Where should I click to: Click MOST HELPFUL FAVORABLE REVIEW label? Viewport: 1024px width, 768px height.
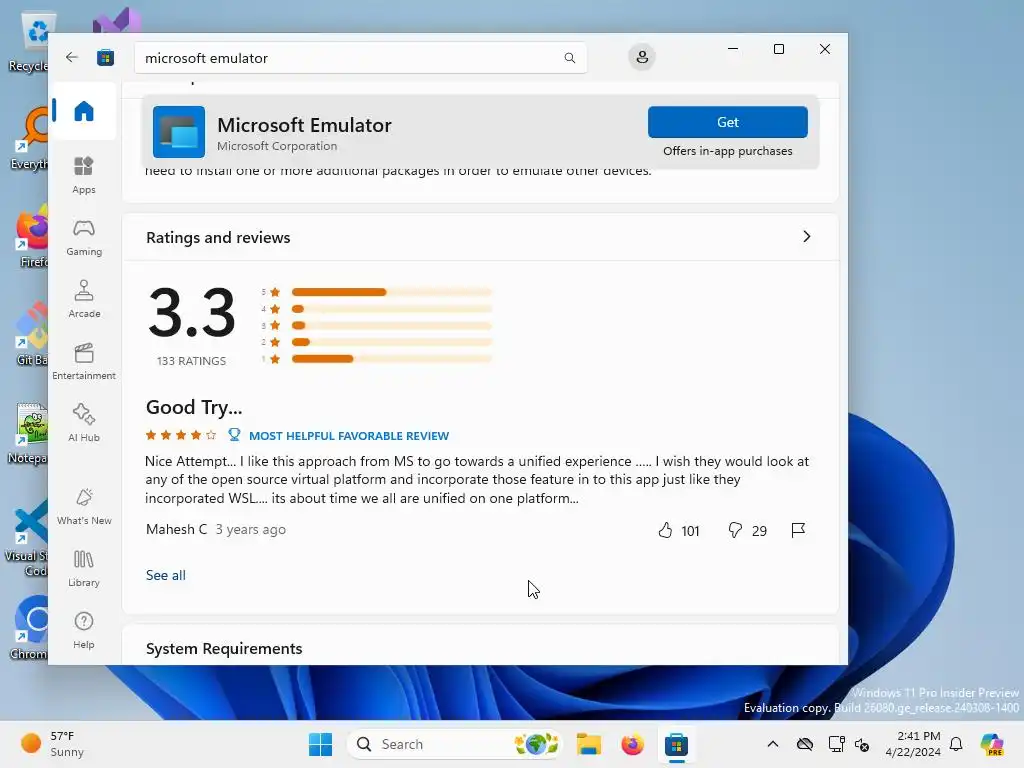[349, 436]
